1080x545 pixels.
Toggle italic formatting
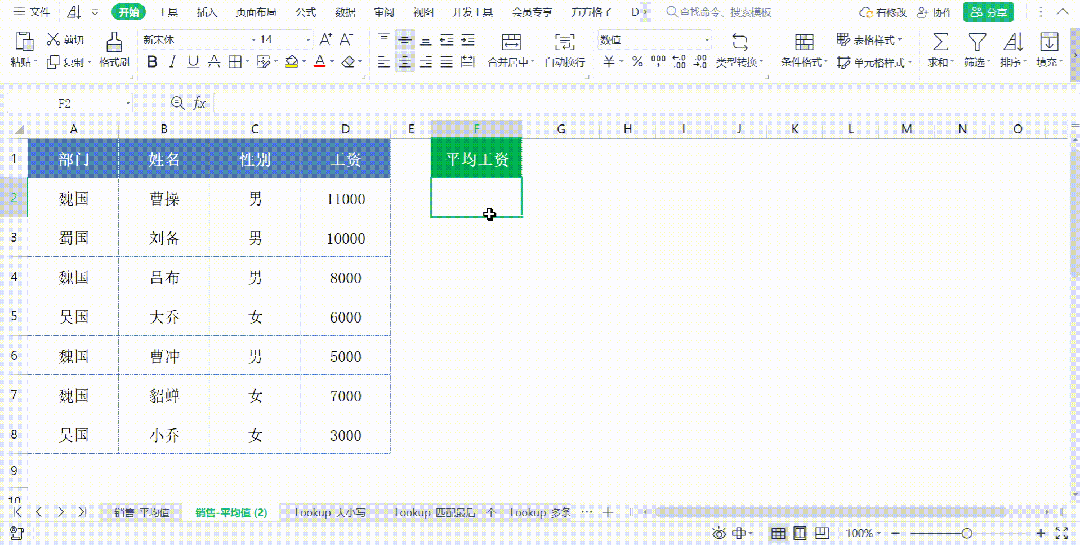coord(172,62)
